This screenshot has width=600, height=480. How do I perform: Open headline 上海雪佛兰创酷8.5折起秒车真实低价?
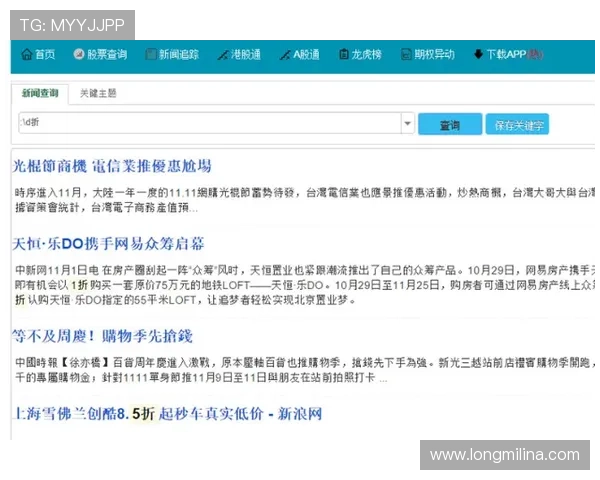point(168,414)
